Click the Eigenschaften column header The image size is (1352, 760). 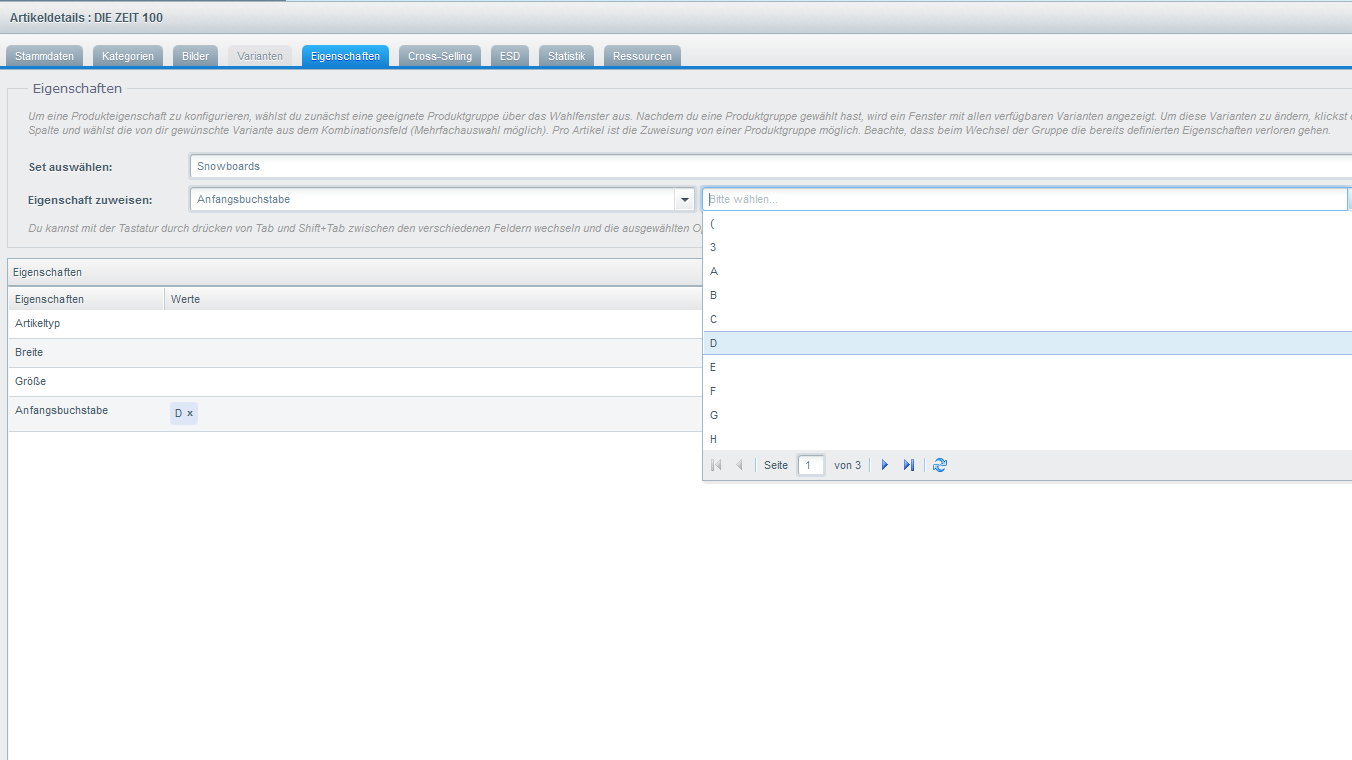(x=87, y=299)
